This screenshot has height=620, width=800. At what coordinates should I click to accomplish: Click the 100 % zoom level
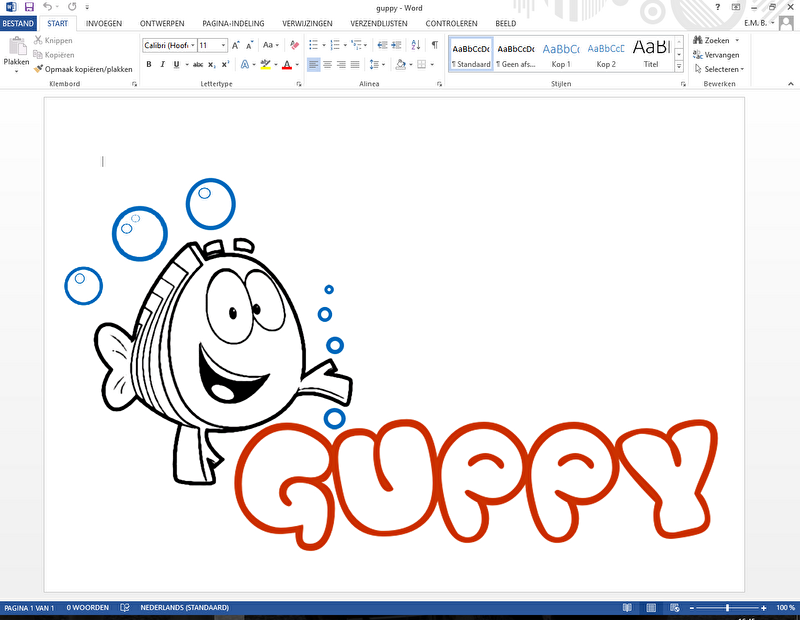[785, 608]
